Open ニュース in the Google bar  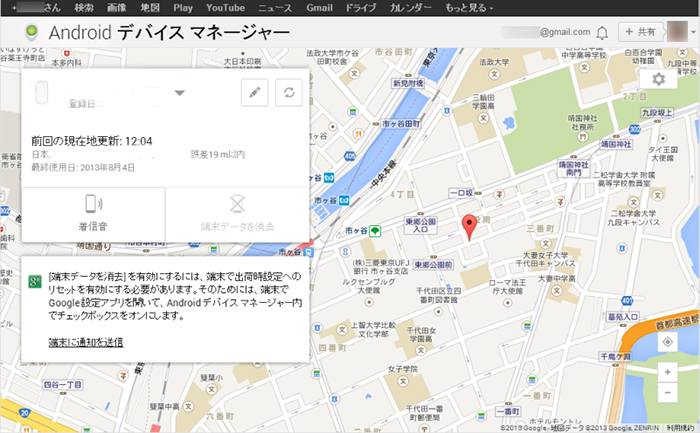(x=275, y=8)
